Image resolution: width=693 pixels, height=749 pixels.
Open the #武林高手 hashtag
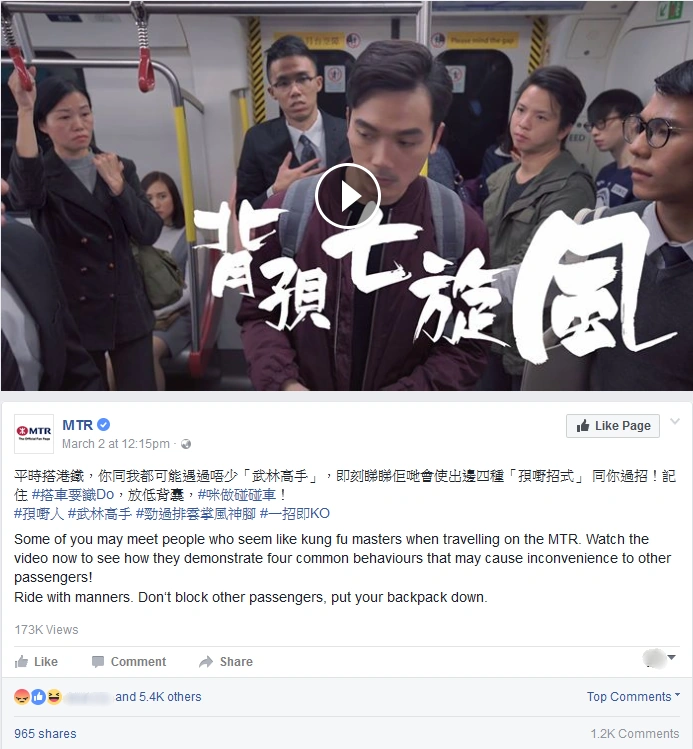pyautogui.click(x=99, y=514)
